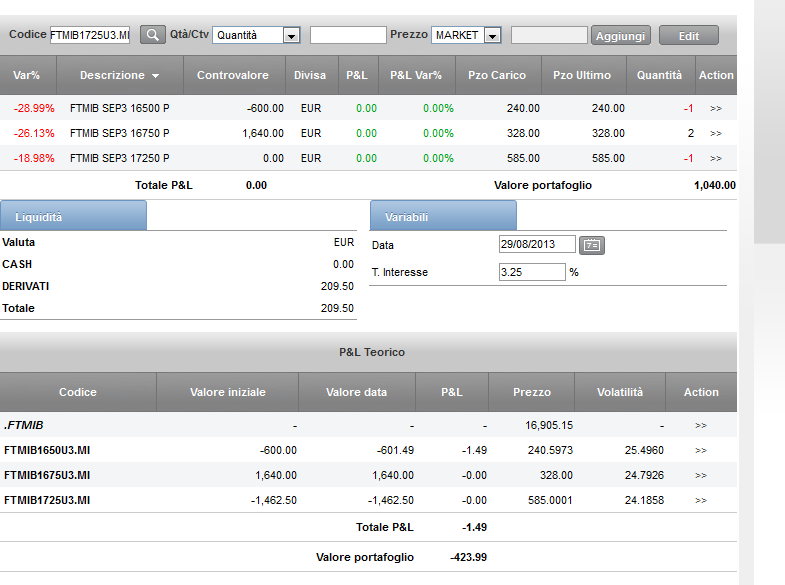Click the Aggiungi button
785x585 pixels.
(x=621, y=36)
